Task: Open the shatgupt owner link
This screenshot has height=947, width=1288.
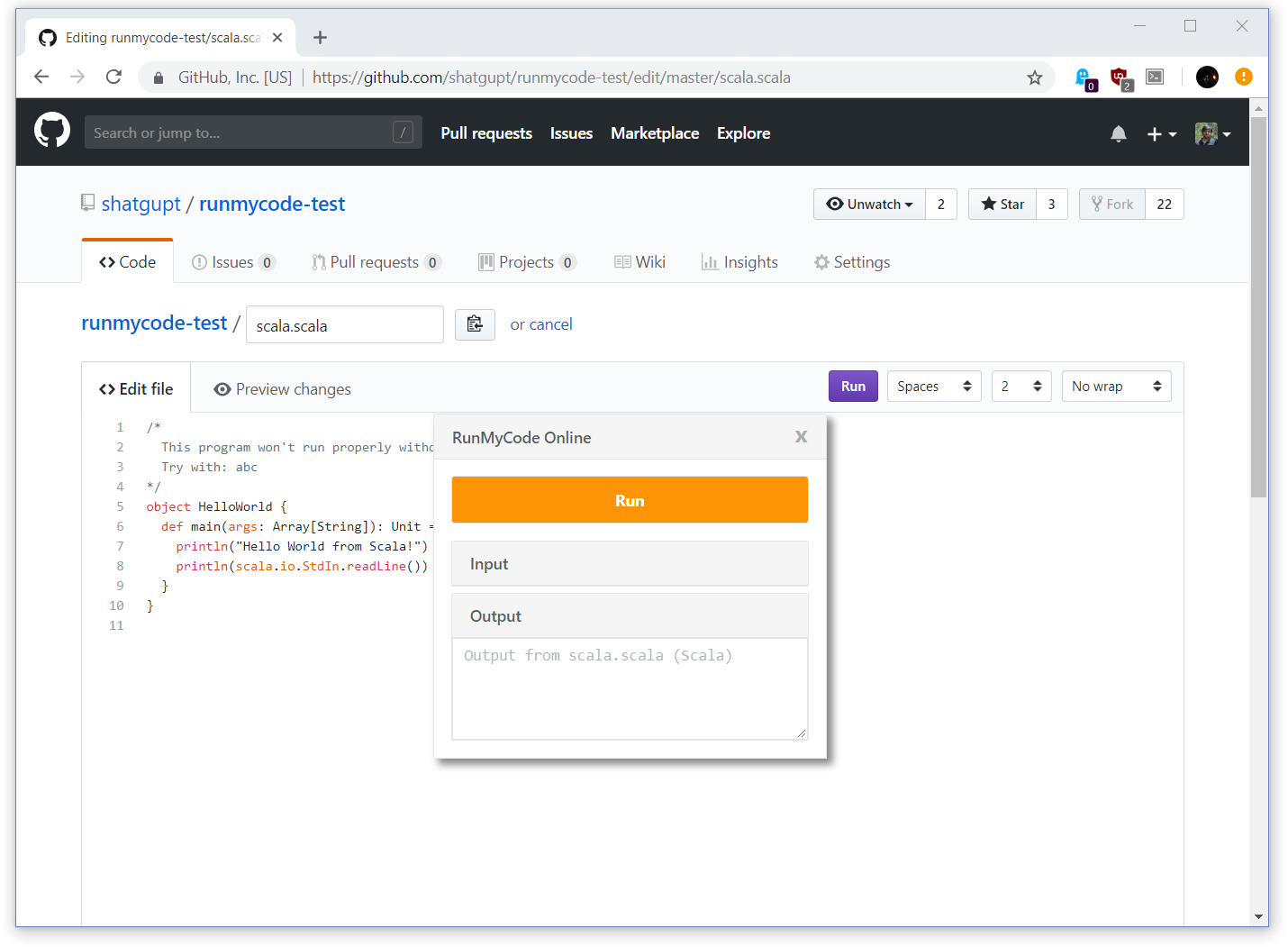Action: [x=141, y=204]
